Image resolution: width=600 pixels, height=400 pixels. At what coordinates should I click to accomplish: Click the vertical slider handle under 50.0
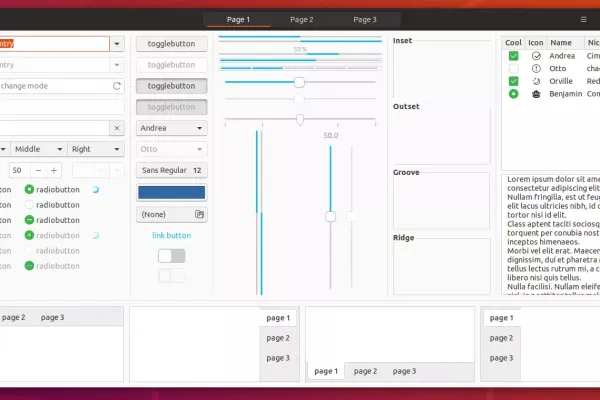click(x=331, y=217)
